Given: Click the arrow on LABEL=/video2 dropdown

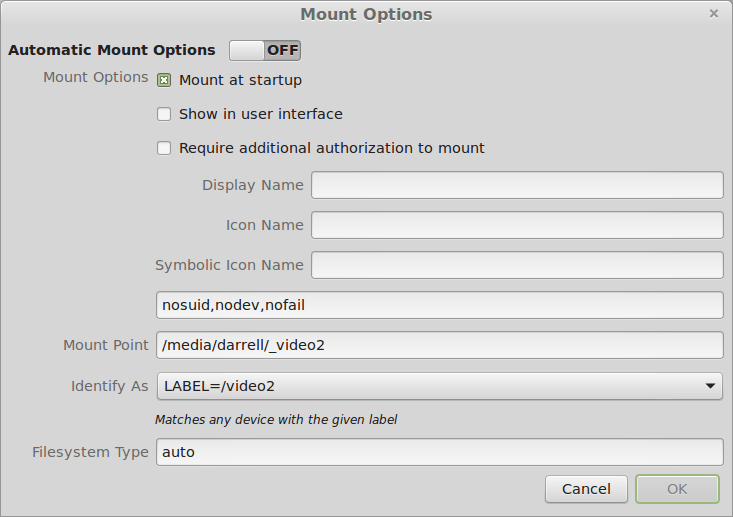Looking at the screenshot, I should tap(710, 385).
